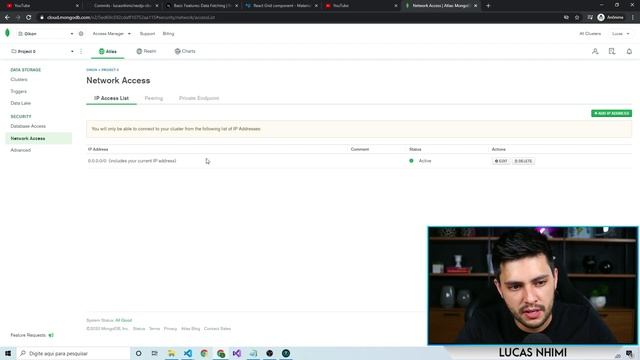The height and width of the screenshot is (360, 640).
Task: Open the Chrome three-dot menu
Action: 633,18
